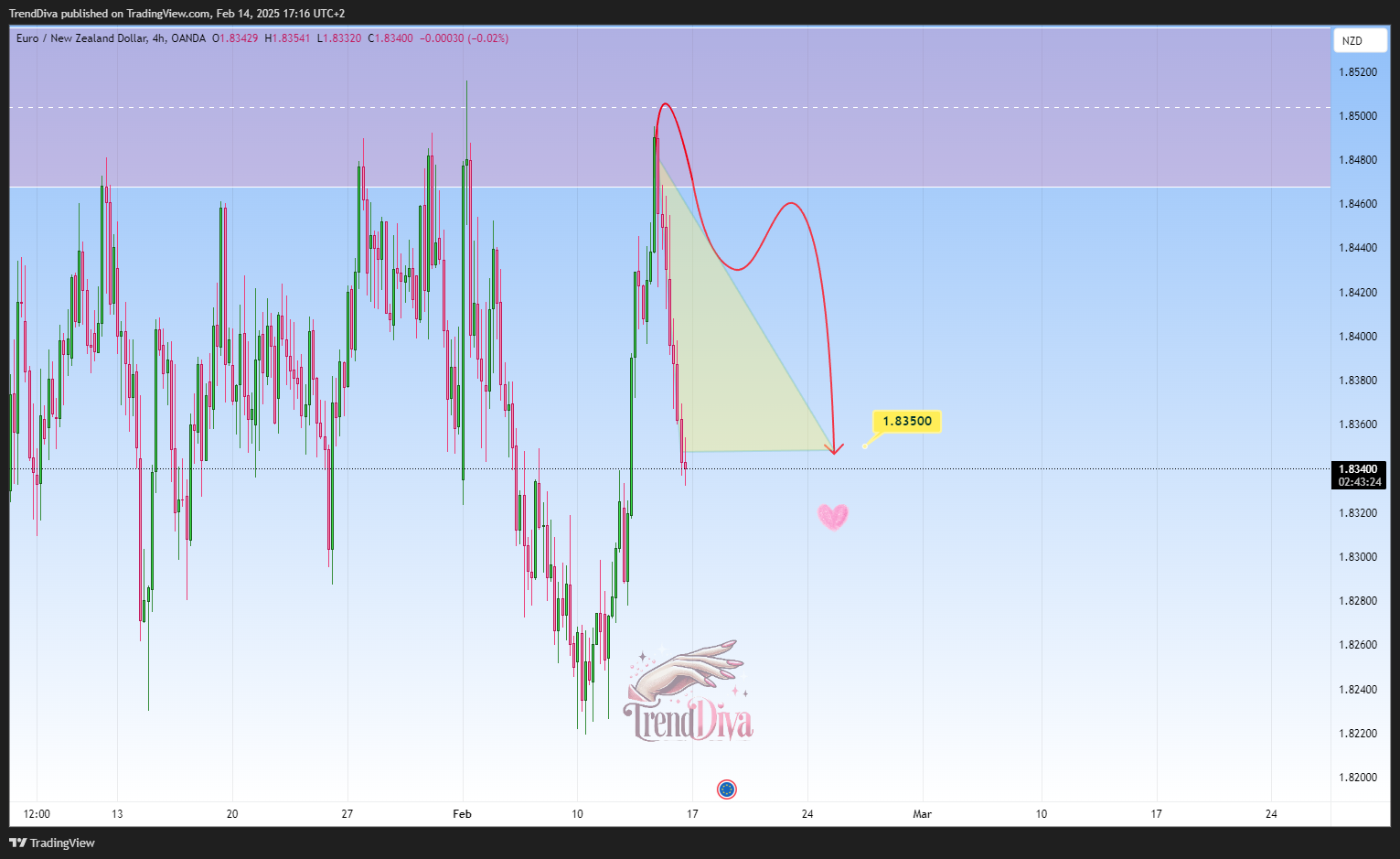Screen dimensions: 1400x859
Task: Click the 1.84200 price axis label
Action: tap(1358, 293)
